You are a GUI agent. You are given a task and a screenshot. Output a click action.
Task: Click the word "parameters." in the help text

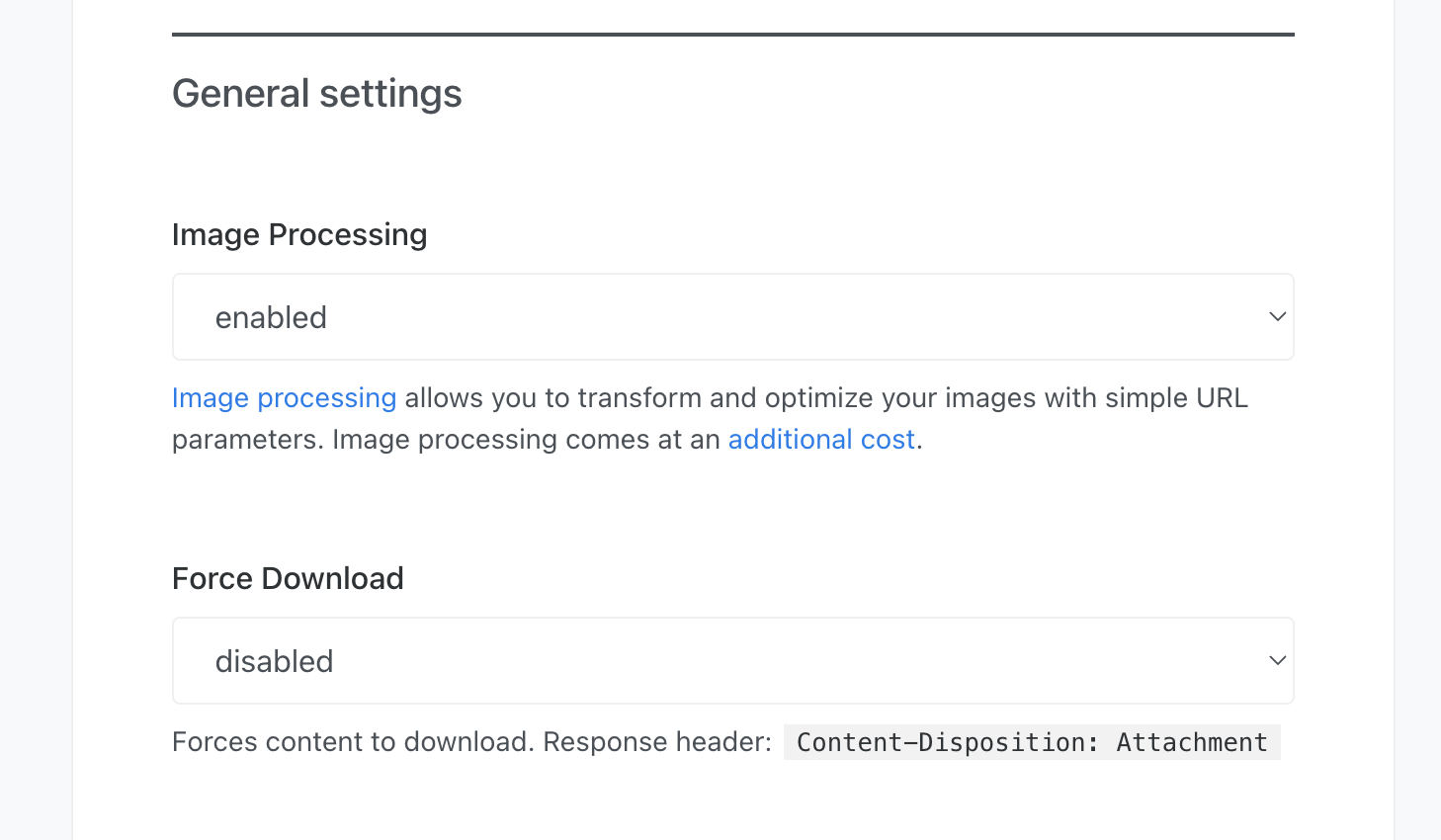pyautogui.click(x=248, y=440)
